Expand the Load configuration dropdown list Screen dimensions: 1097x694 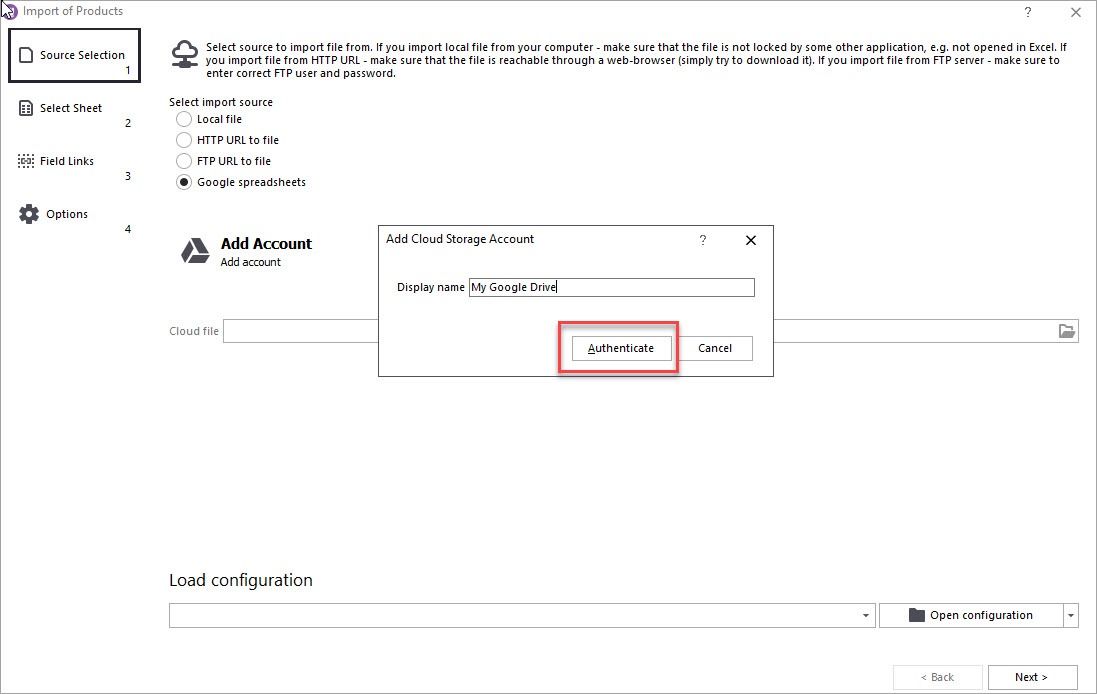(x=866, y=616)
